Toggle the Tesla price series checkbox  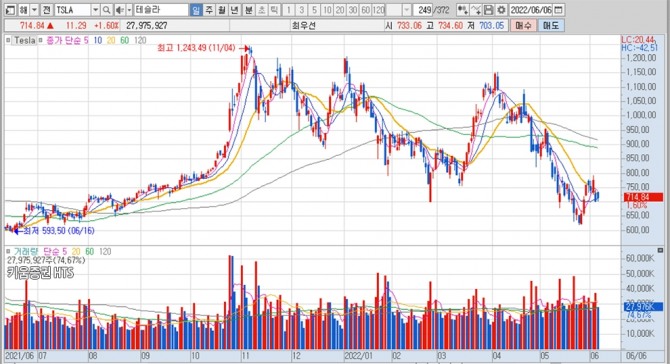click(8, 40)
